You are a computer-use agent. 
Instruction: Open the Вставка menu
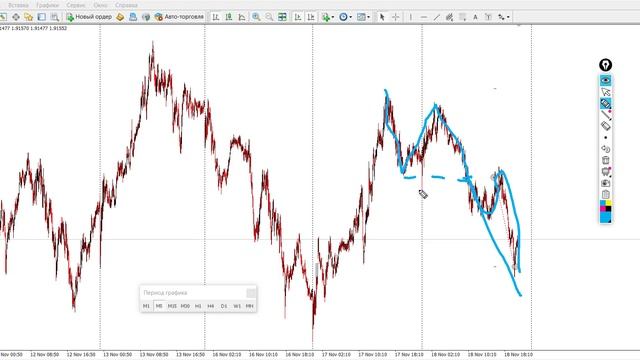click(18, 5)
